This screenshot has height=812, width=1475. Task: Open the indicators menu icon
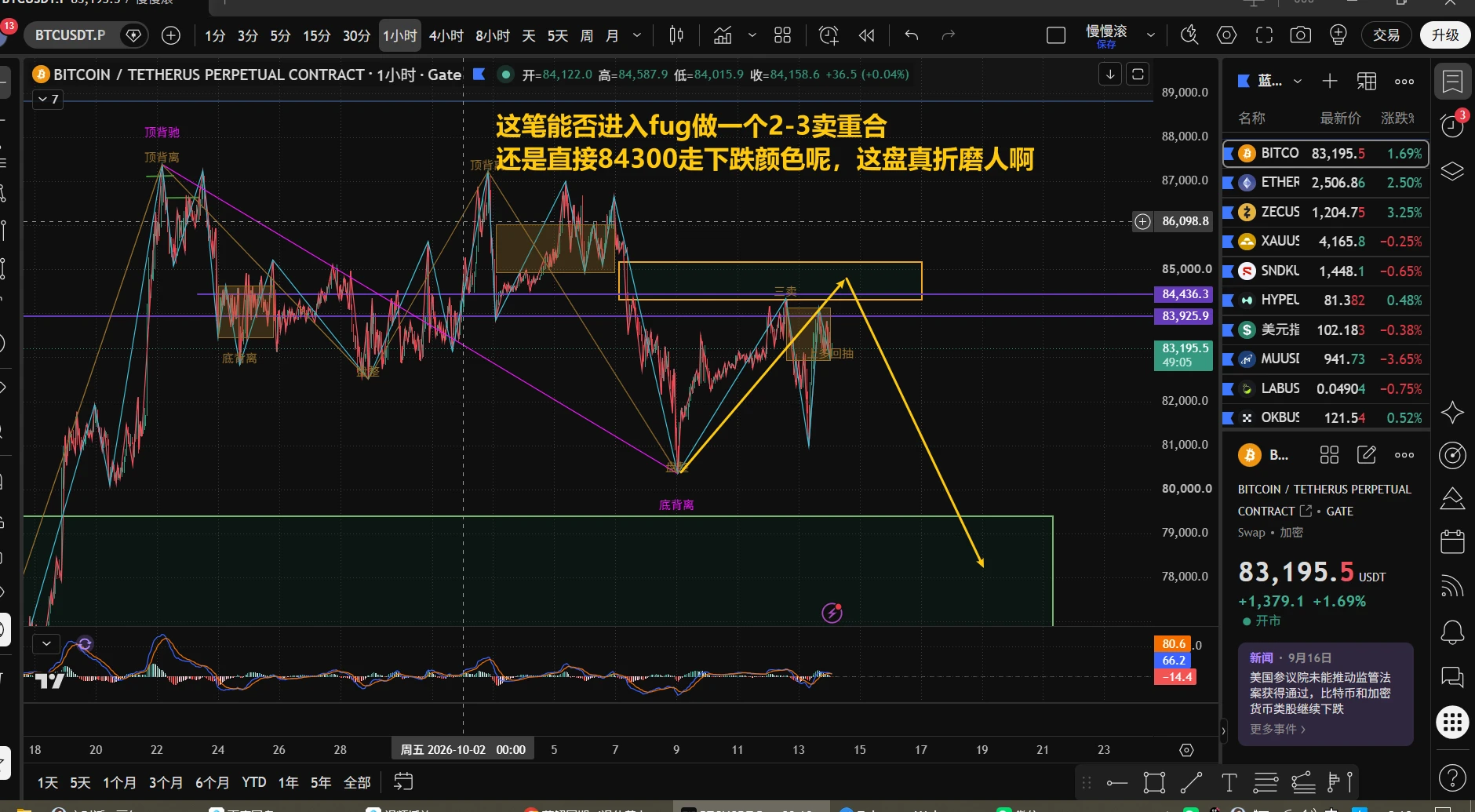(x=723, y=35)
